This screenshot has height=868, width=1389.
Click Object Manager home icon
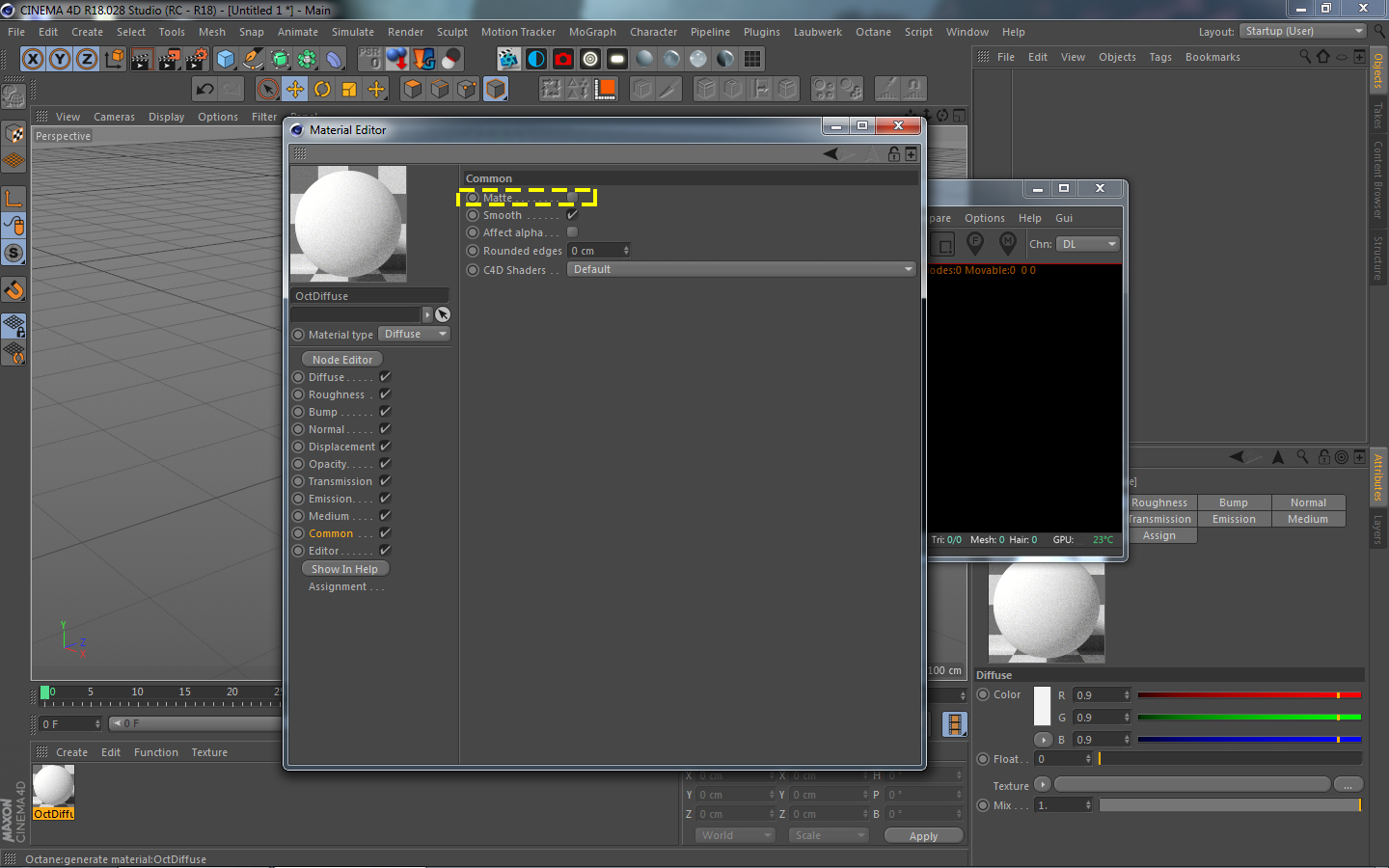[x=1323, y=57]
